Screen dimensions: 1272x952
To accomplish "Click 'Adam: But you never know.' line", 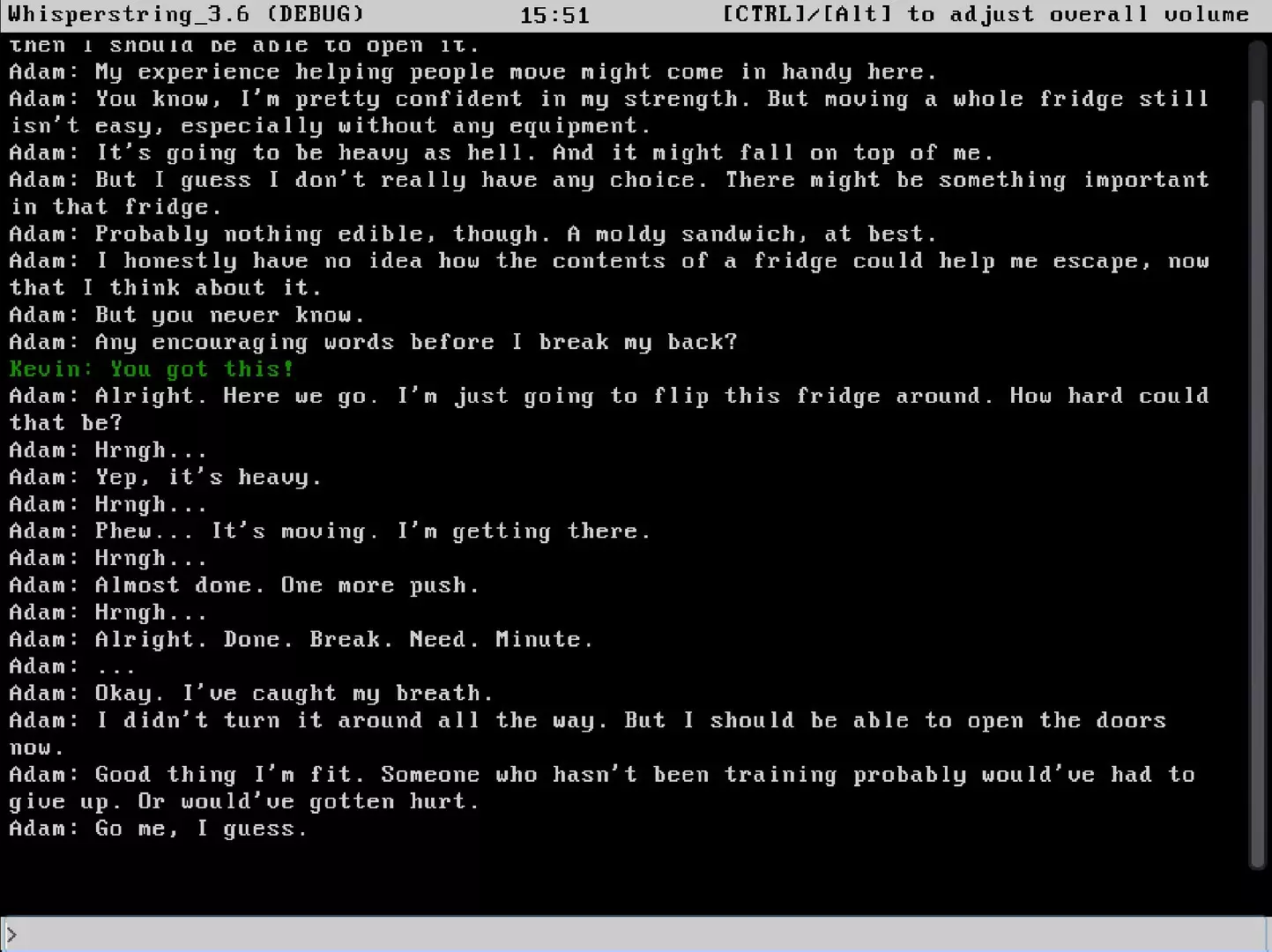I will [187, 315].
